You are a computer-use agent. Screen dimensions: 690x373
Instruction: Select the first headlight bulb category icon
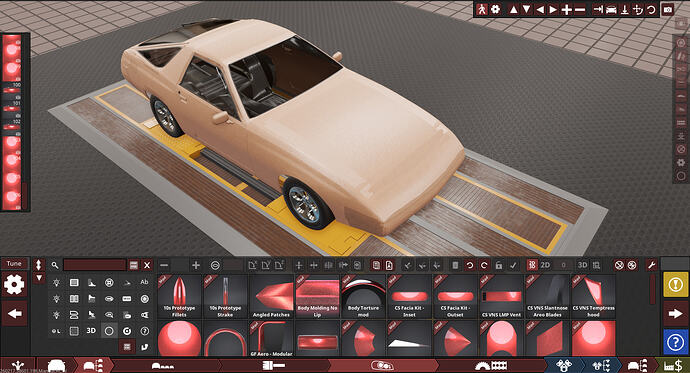(x=56, y=282)
